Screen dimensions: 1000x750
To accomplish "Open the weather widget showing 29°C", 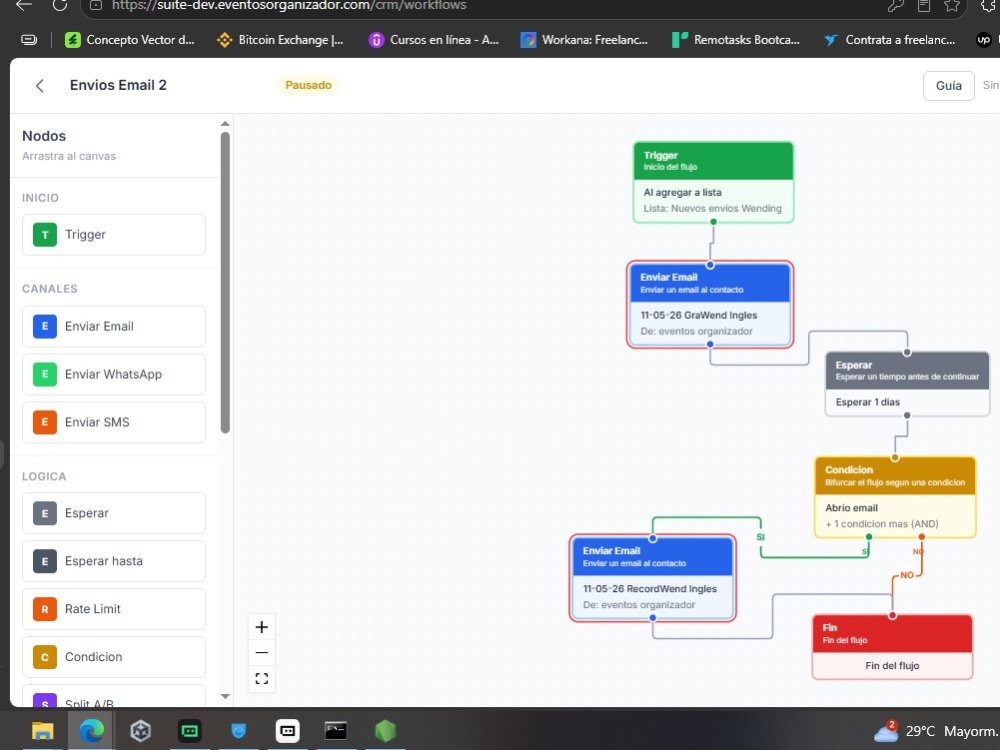I will point(934,731).
